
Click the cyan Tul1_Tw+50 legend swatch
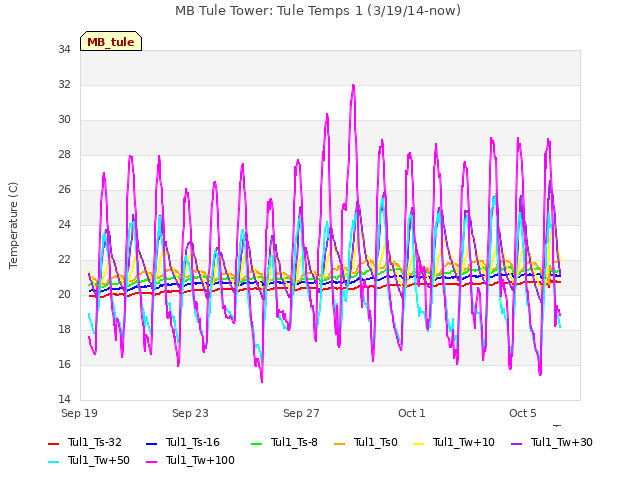53,461
